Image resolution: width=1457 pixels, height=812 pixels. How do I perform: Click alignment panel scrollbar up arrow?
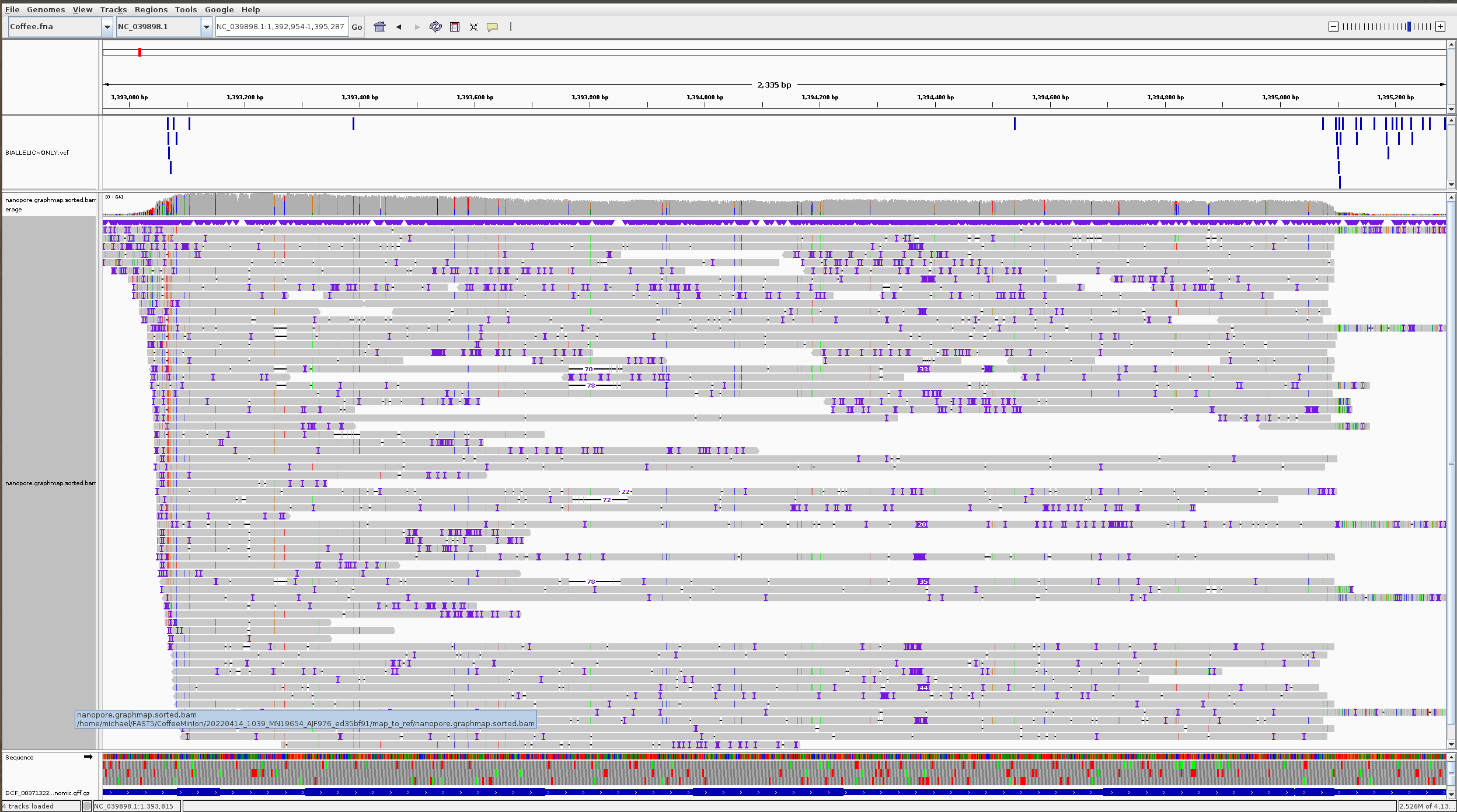pos(1451,197)
